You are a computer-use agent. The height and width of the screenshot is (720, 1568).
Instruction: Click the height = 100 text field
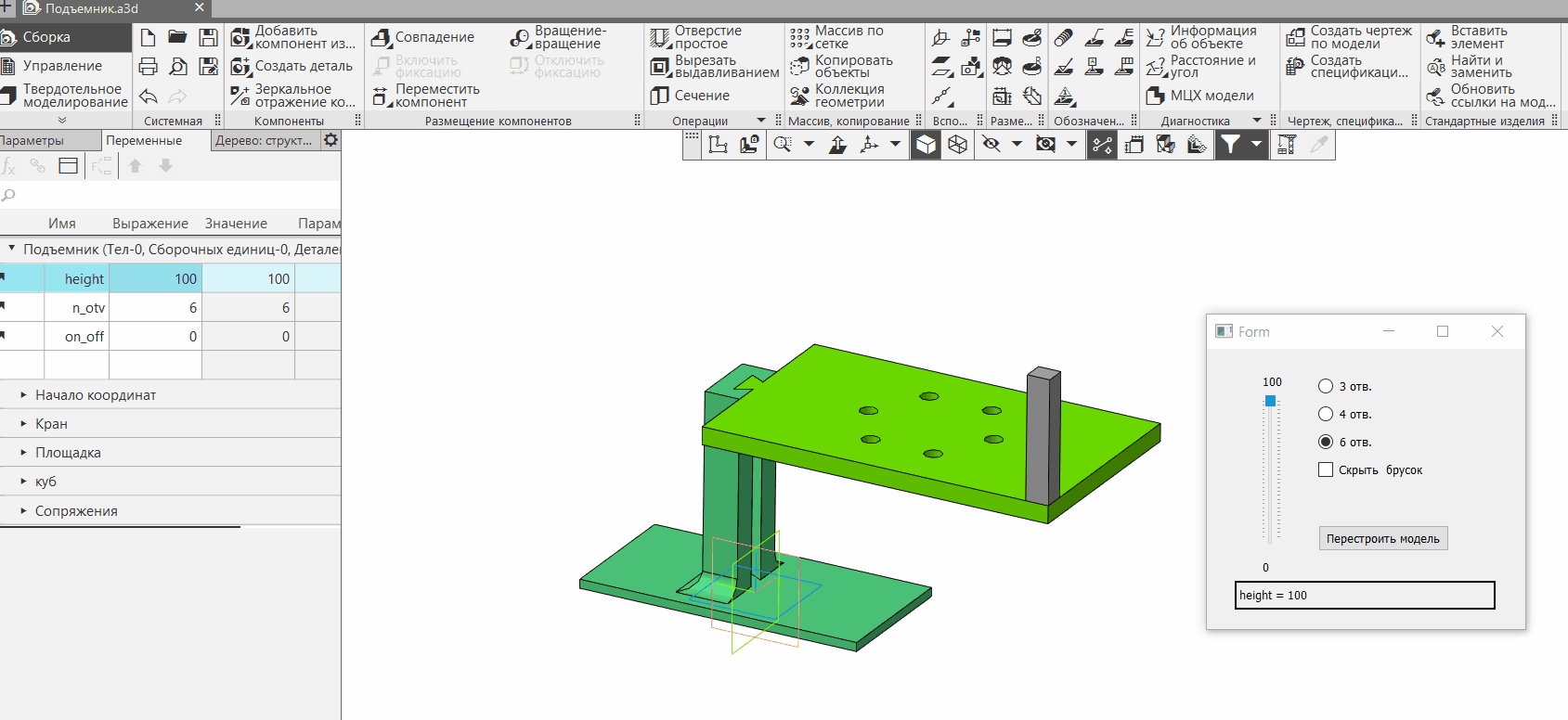pos(1365,596)
